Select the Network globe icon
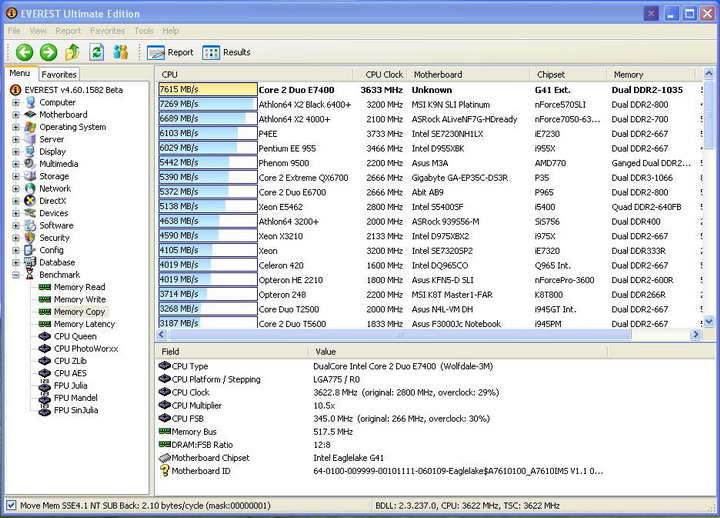This screenshot has width=720, height=518. click(30, 188)
